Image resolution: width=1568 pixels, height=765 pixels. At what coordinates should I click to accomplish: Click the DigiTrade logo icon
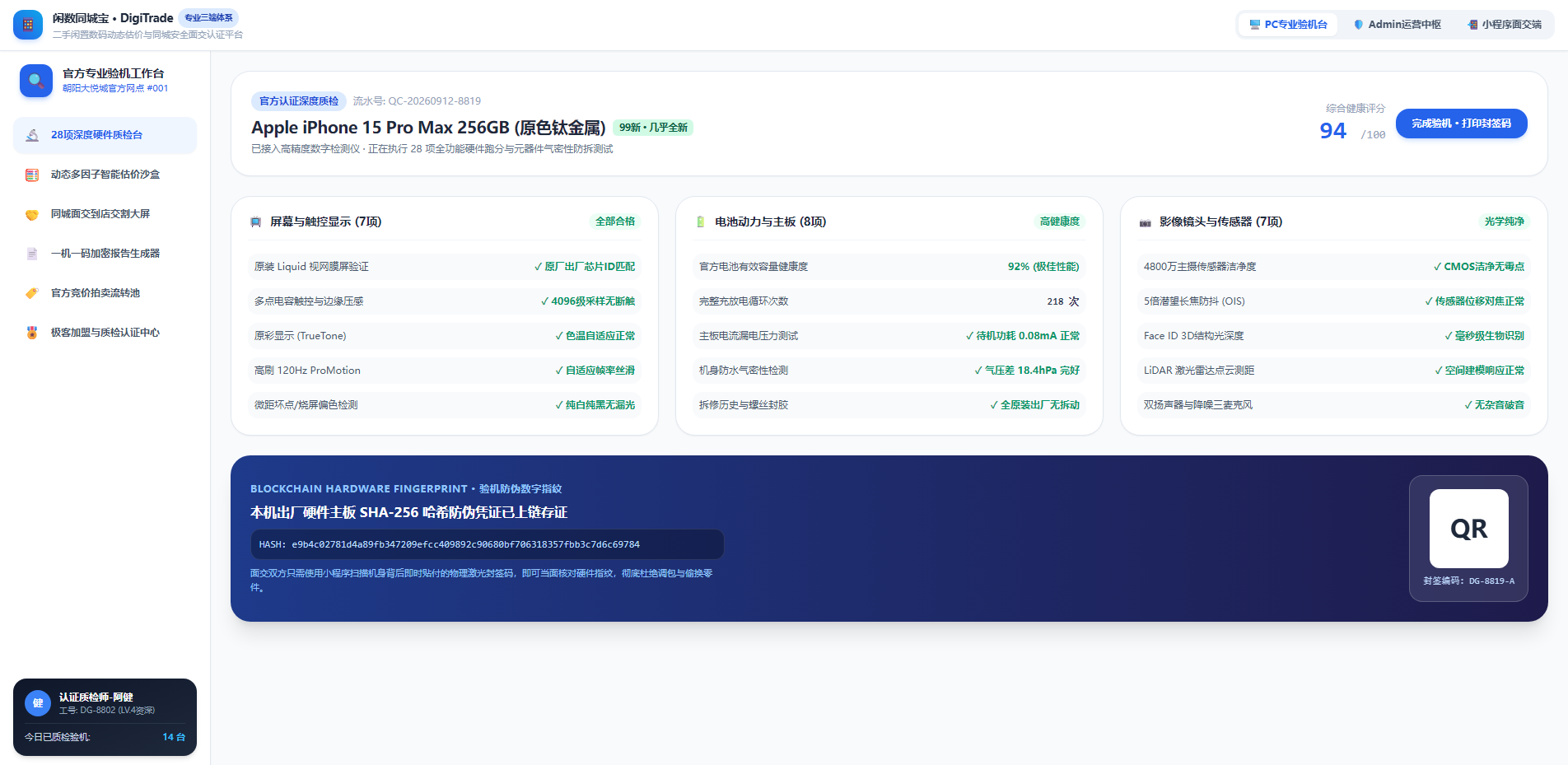tap(28, 25)
